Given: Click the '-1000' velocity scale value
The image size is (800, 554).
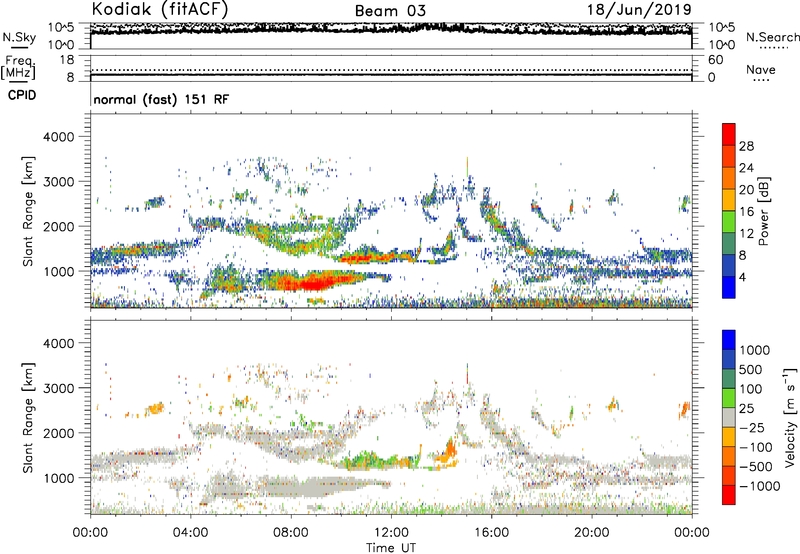Looking at the screenshot, I should [x=760, y=486].
